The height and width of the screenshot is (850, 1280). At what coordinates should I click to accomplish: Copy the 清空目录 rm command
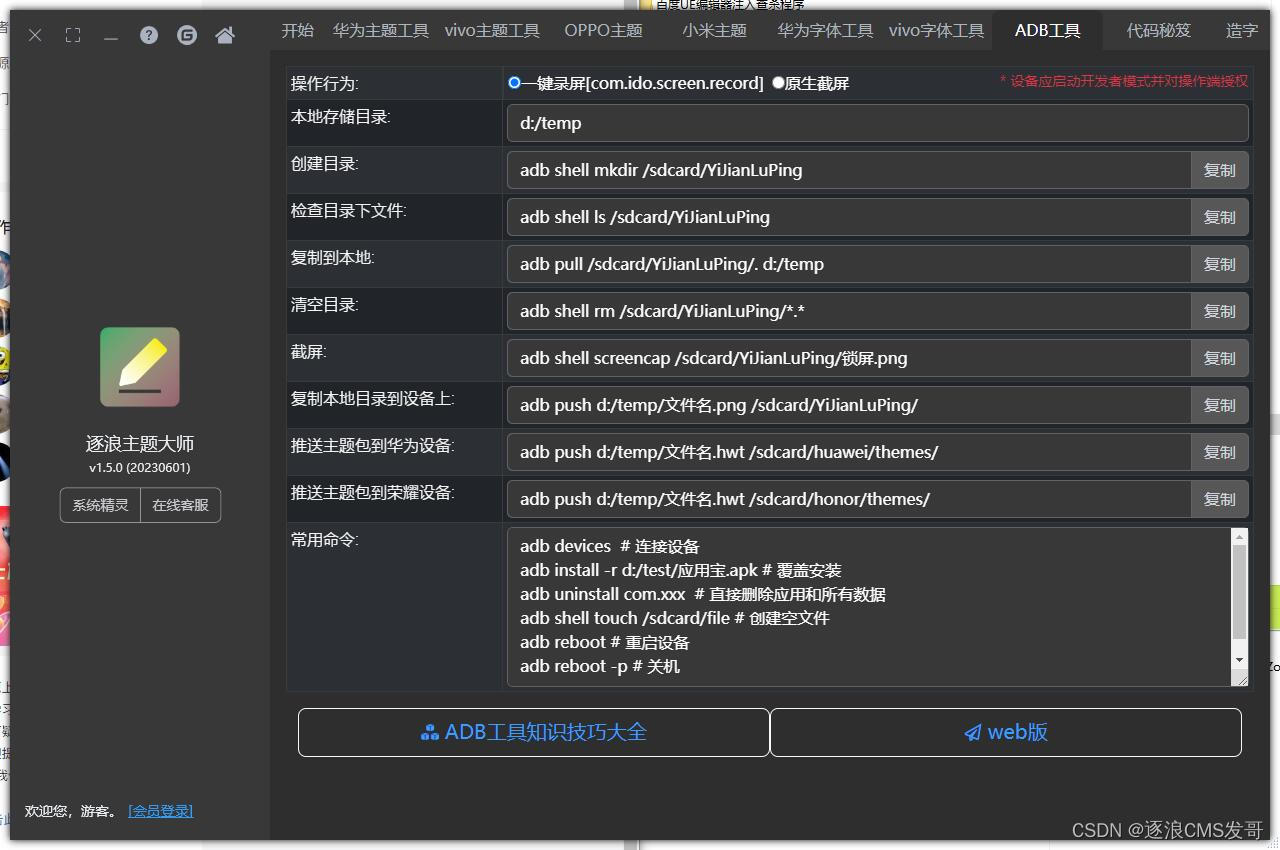tap(1219, 311)
